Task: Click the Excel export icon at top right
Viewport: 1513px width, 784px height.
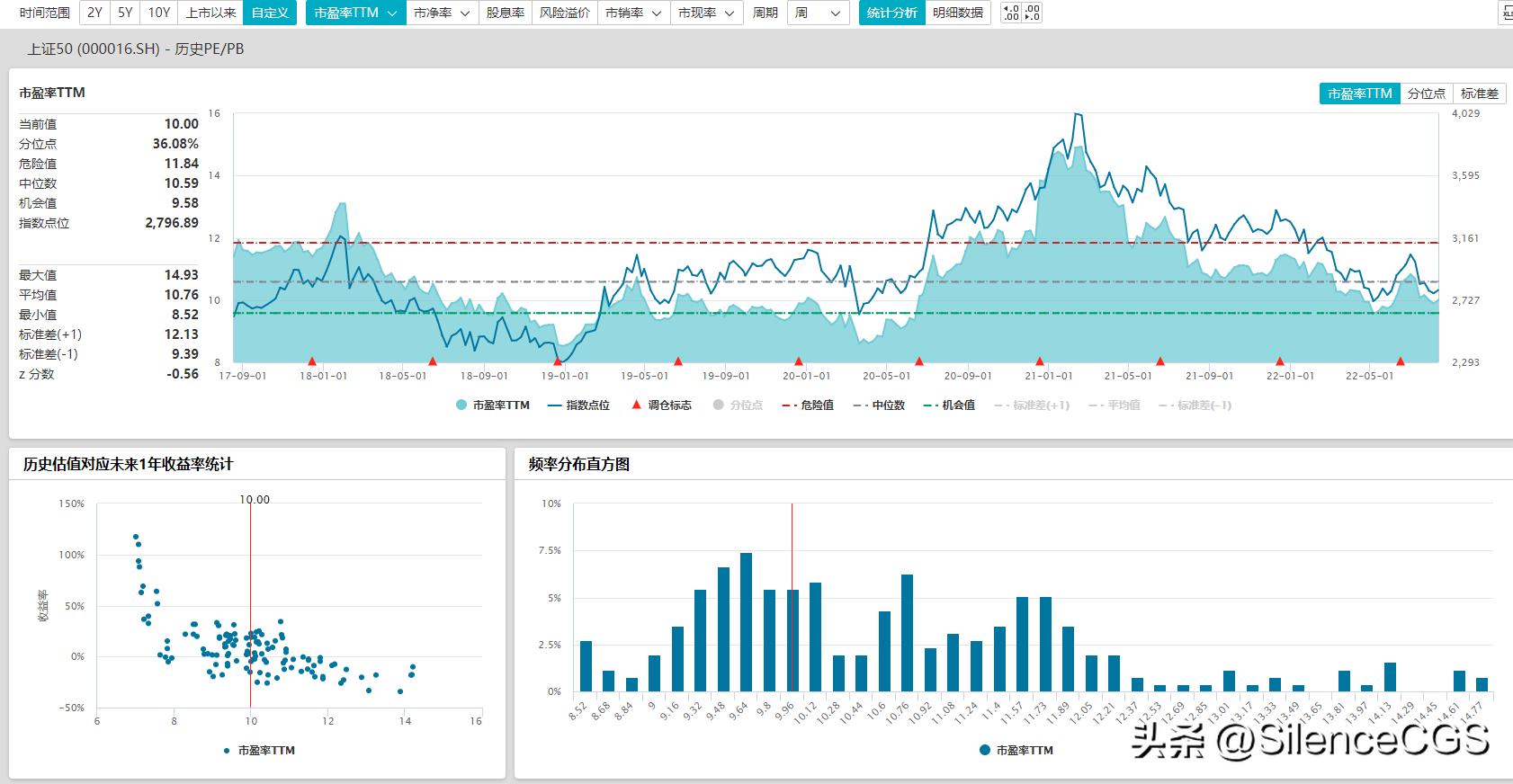Action: (1506, 13)
